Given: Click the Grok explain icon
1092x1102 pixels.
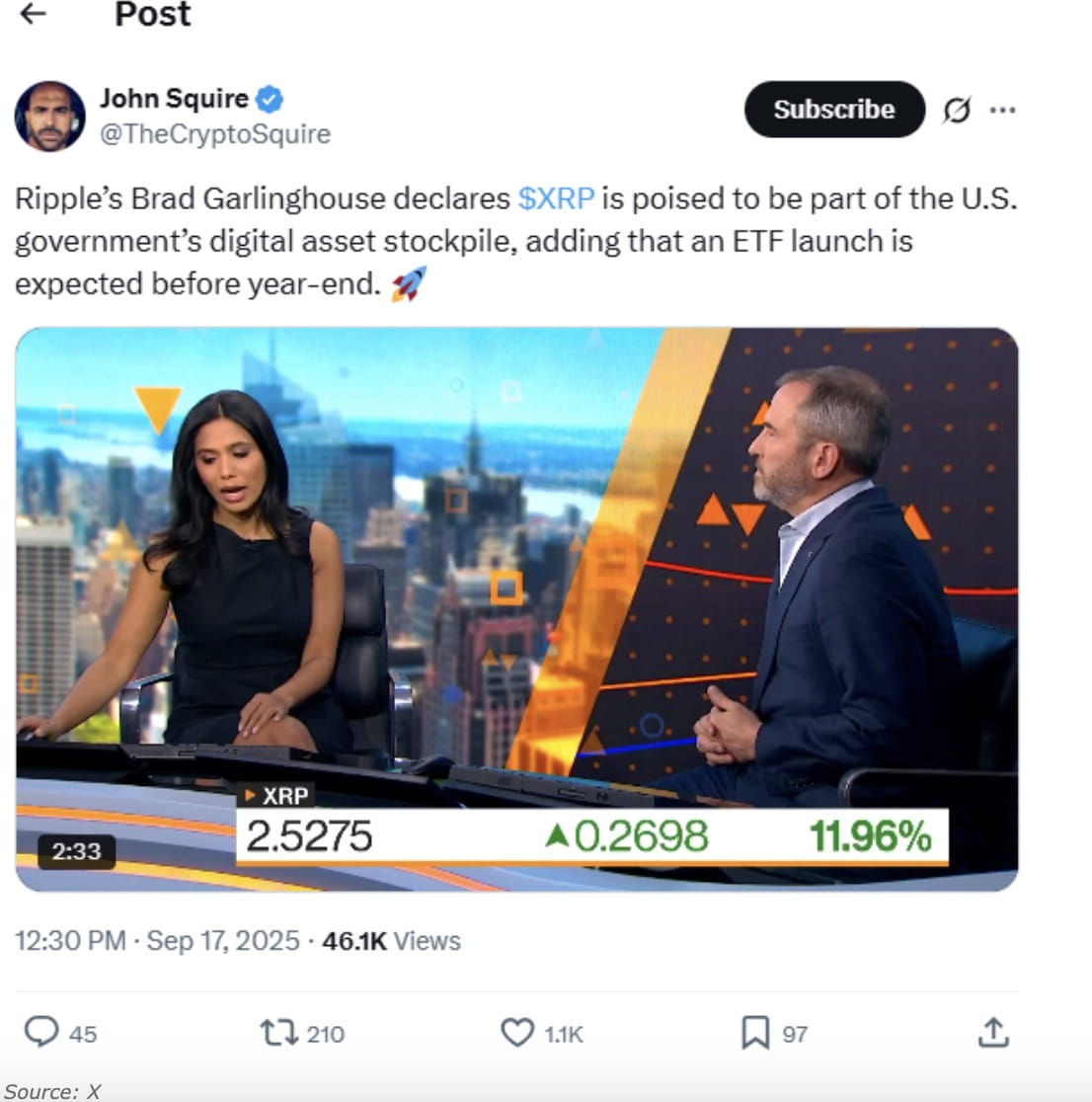Looking at the screenshot, I should click(x=957, y=110).
